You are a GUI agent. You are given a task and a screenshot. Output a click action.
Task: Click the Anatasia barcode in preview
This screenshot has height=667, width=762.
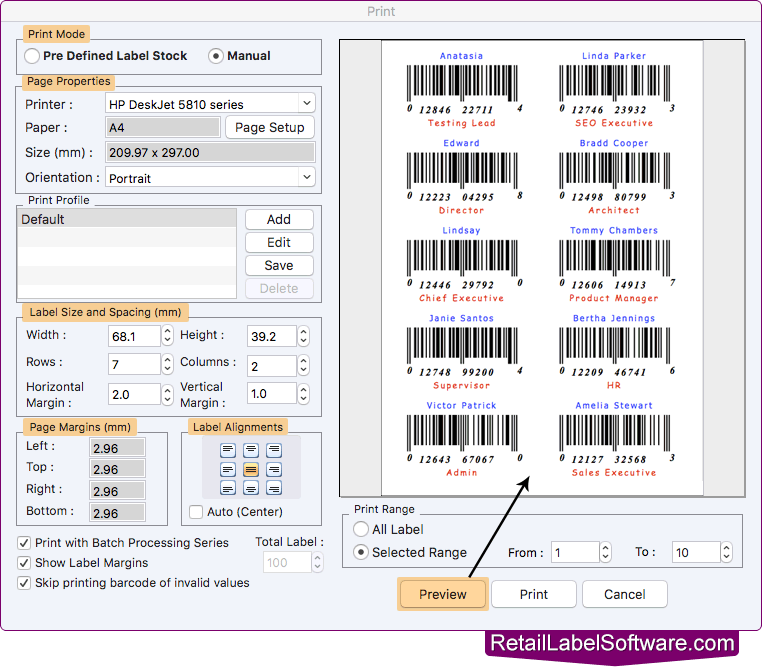tap(462, 89)
